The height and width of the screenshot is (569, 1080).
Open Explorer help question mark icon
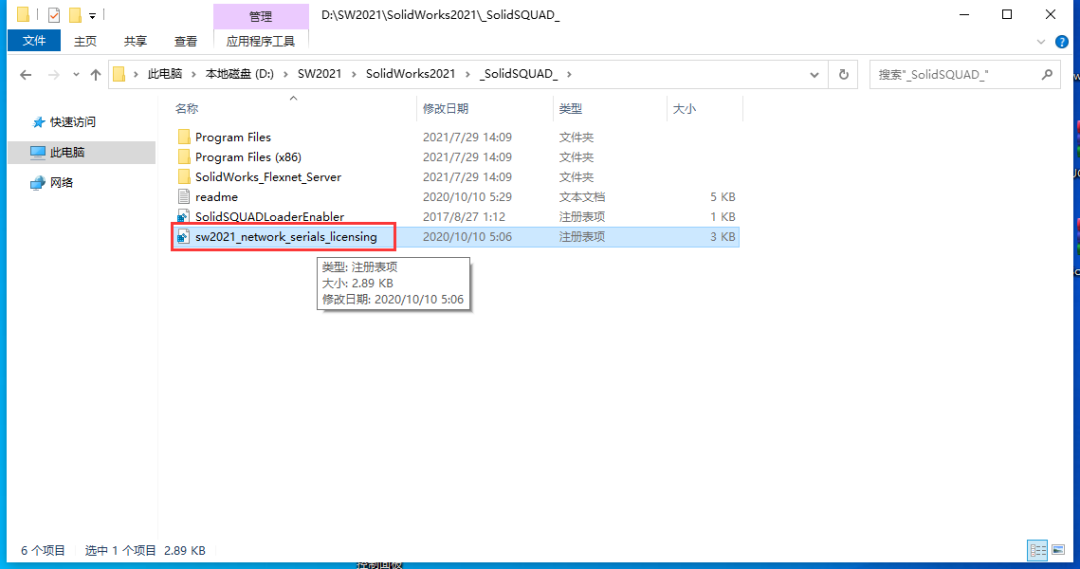click(x=1061, y=42)
